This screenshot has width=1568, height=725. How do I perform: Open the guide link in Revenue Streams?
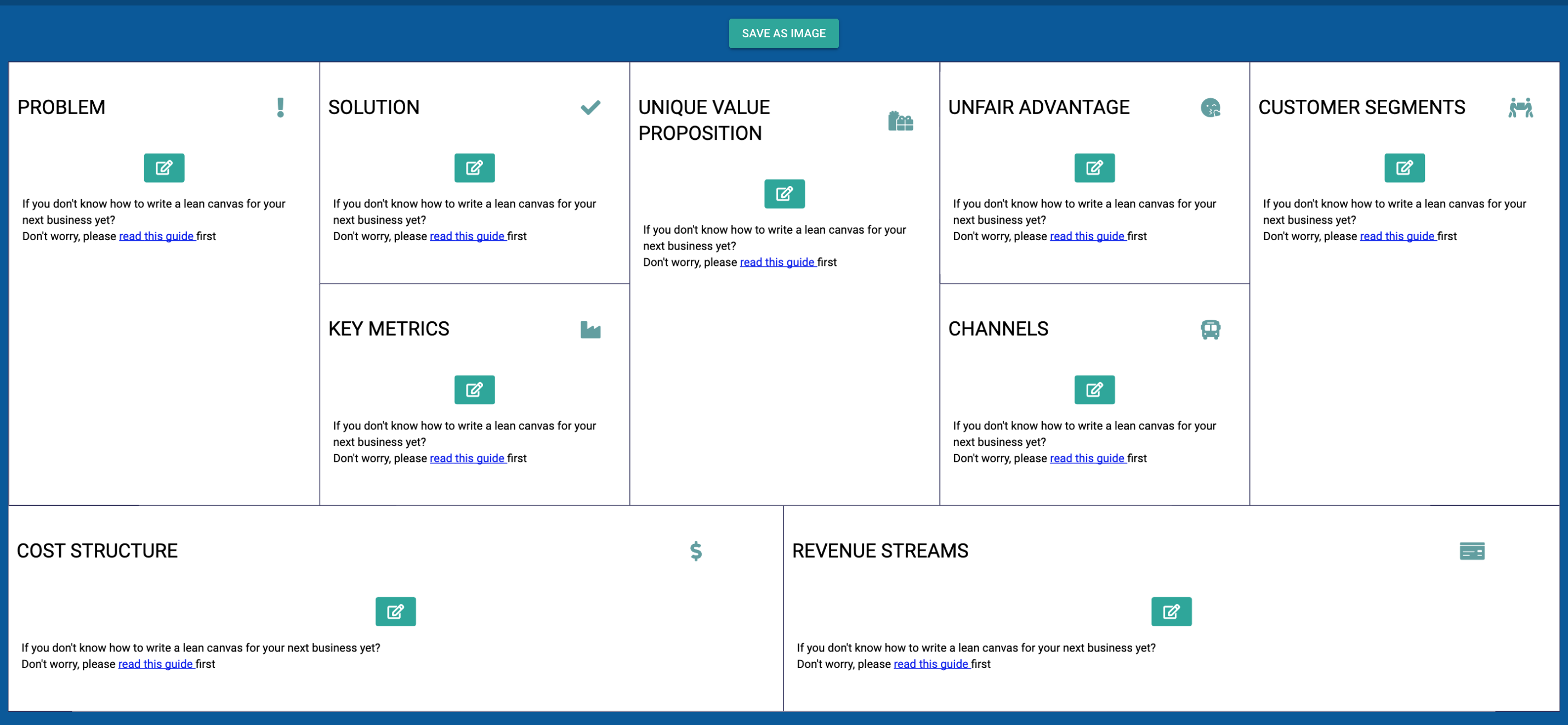(931, 664)
